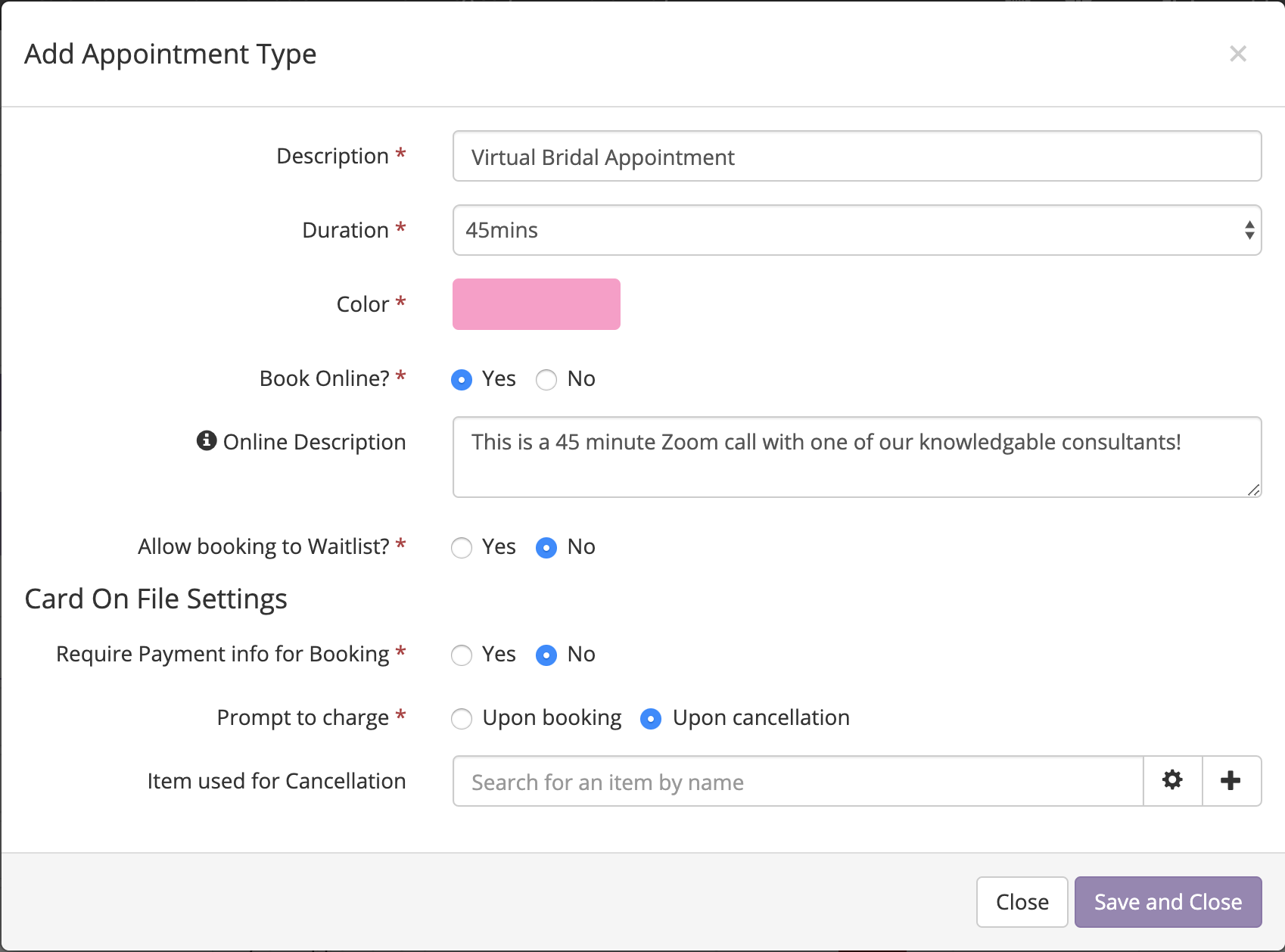Choose Yes for Allow booking to Waitlist
This screenshot has height=952, width=1285.
point(462,548)
